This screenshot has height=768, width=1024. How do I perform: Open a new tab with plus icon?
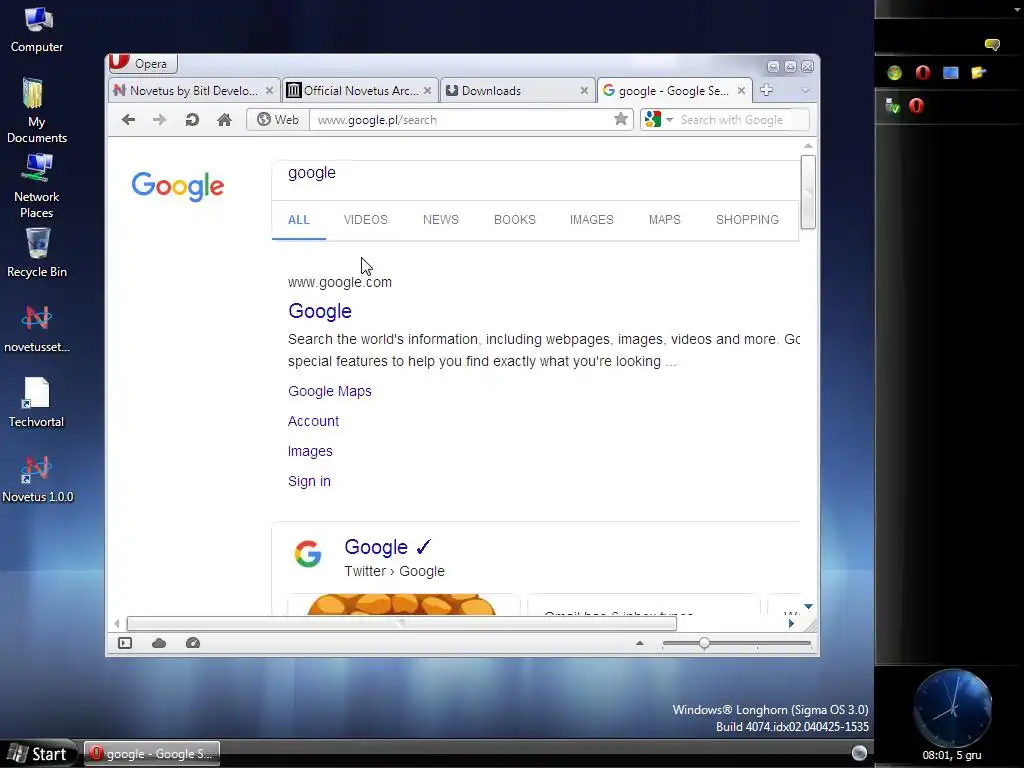(767, 90)
